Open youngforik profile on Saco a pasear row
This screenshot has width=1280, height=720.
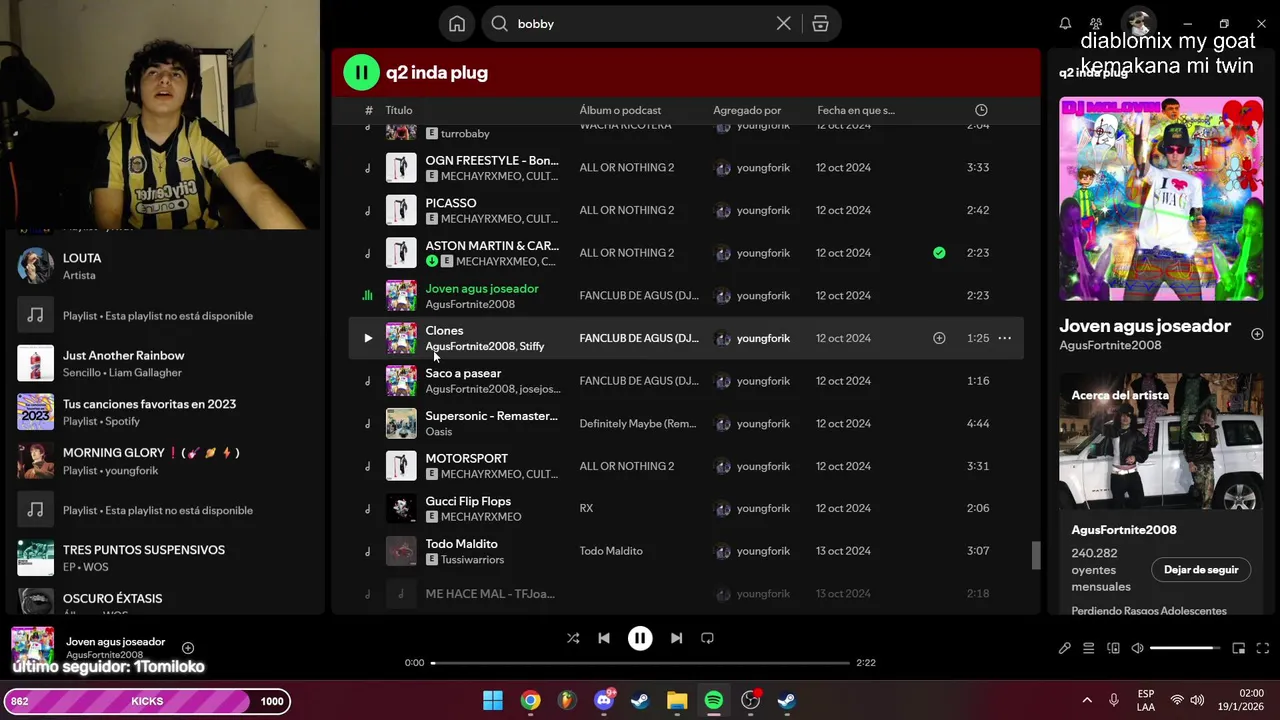point(763,381)
